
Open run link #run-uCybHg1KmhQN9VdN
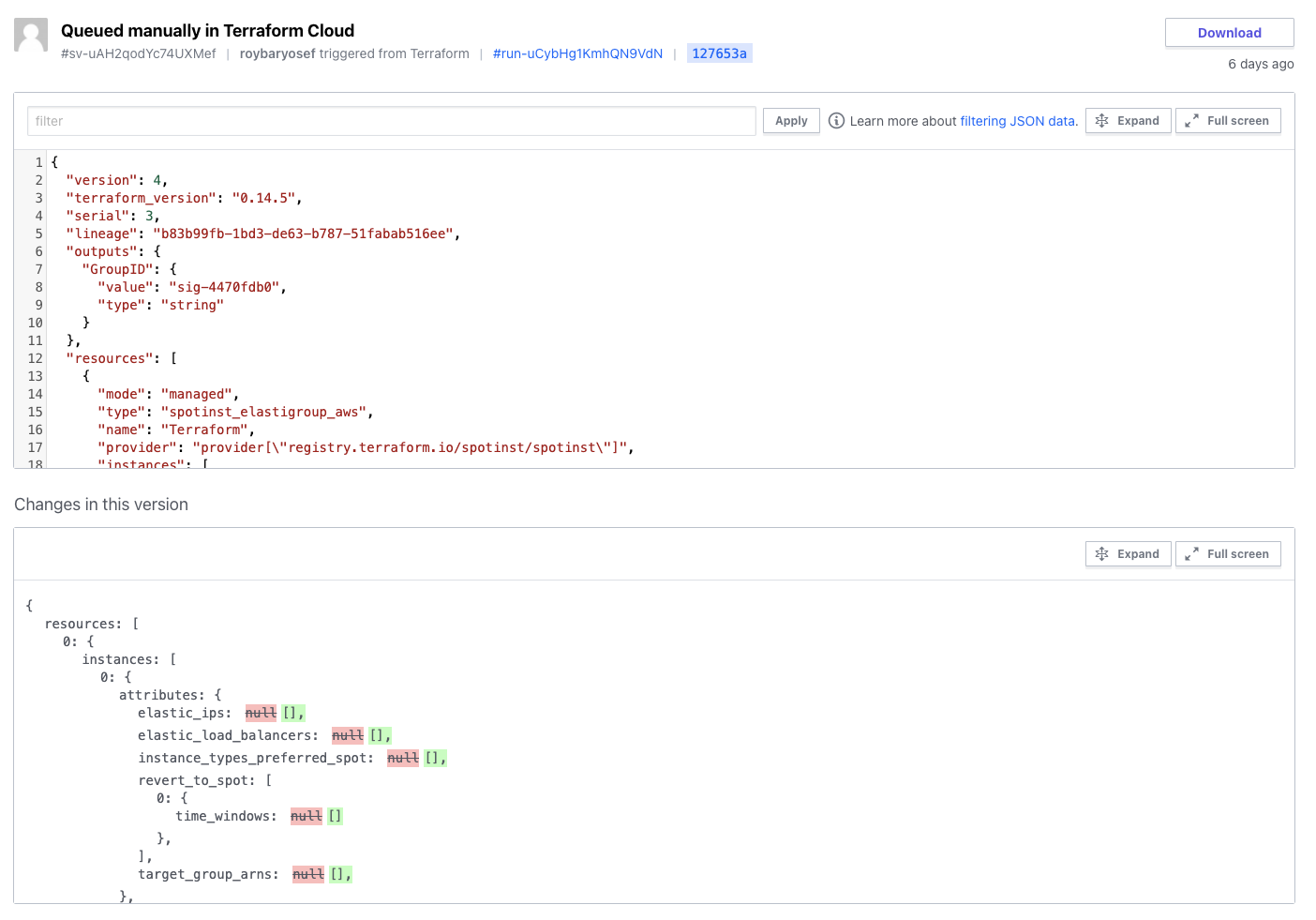(x=577, y=53)
